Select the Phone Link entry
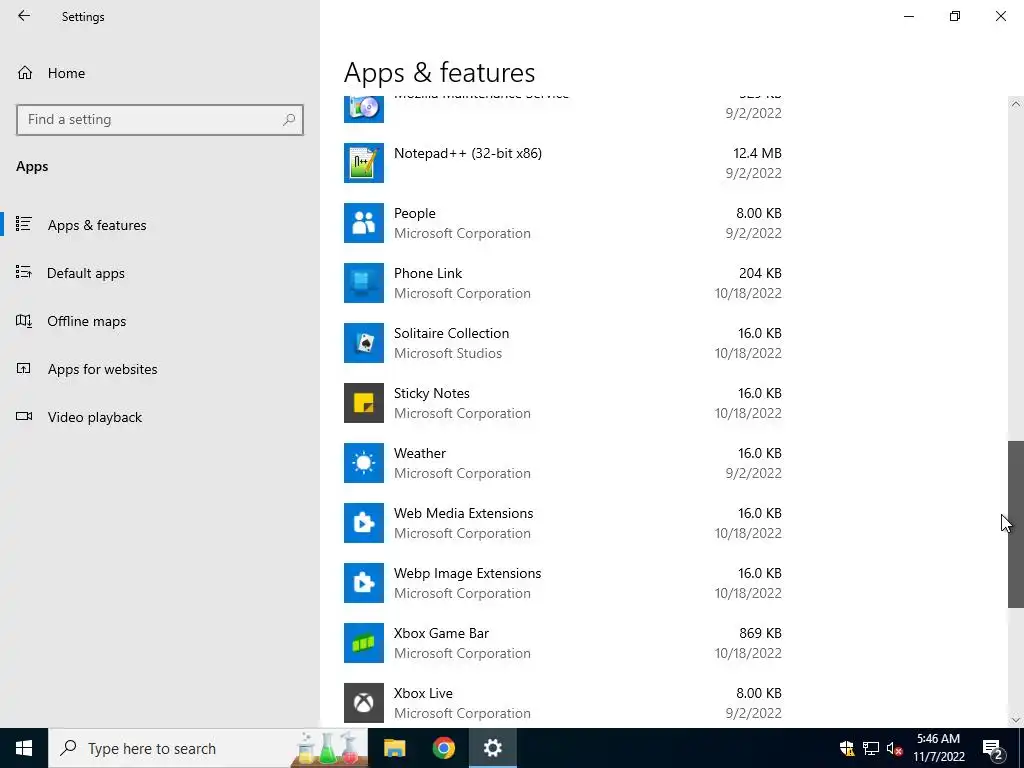Image resolution: width=1024 pixels, height=768 pixels. point(563,283)
